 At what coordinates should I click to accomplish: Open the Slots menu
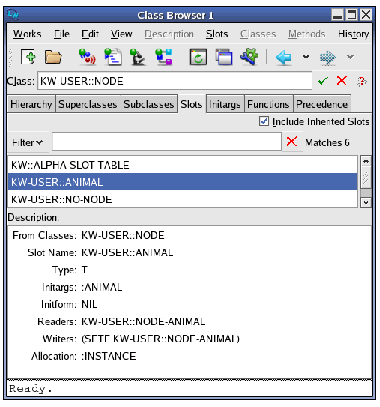(217, 34)
